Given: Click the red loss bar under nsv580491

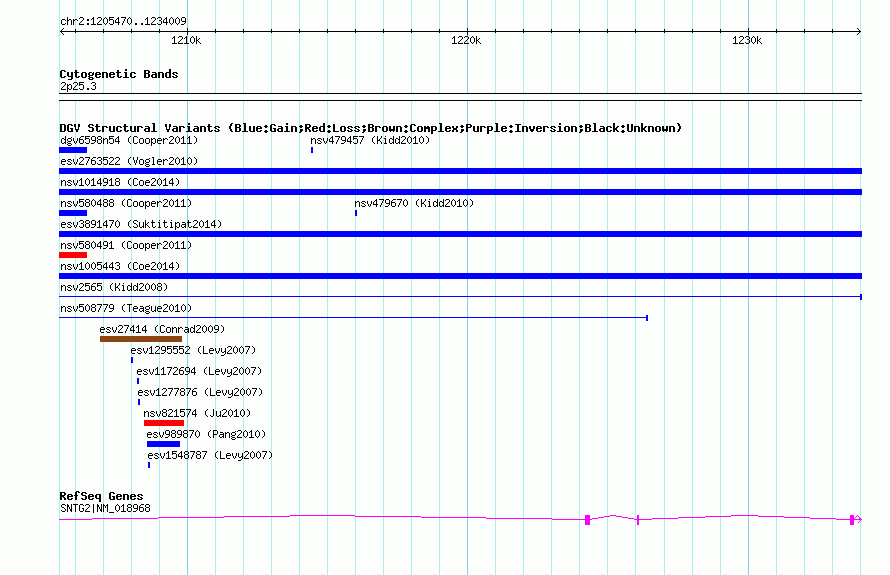Looking at the screenshot, I should 73,255.
